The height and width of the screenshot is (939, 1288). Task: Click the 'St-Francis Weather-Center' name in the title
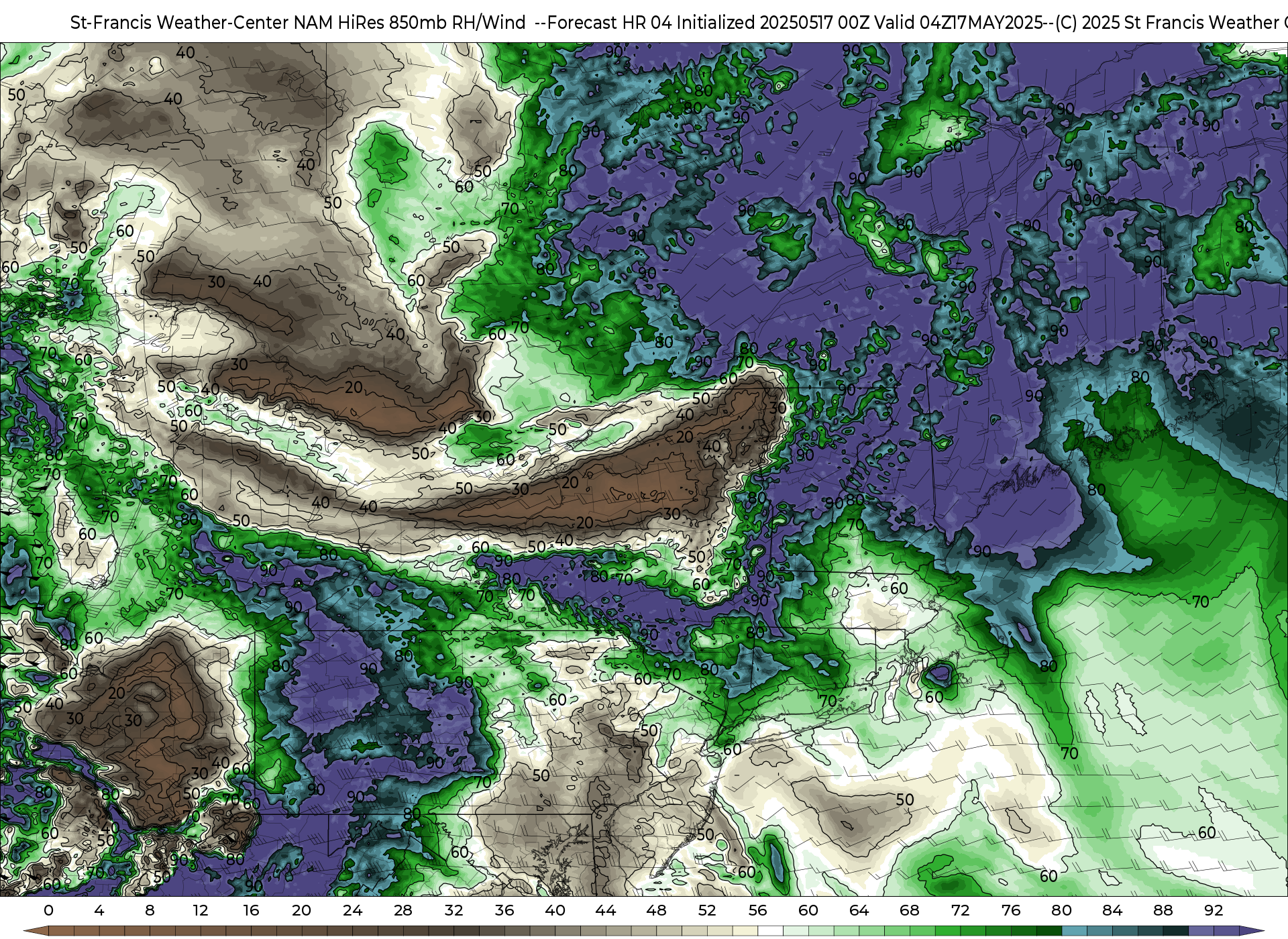click(179, 23)
